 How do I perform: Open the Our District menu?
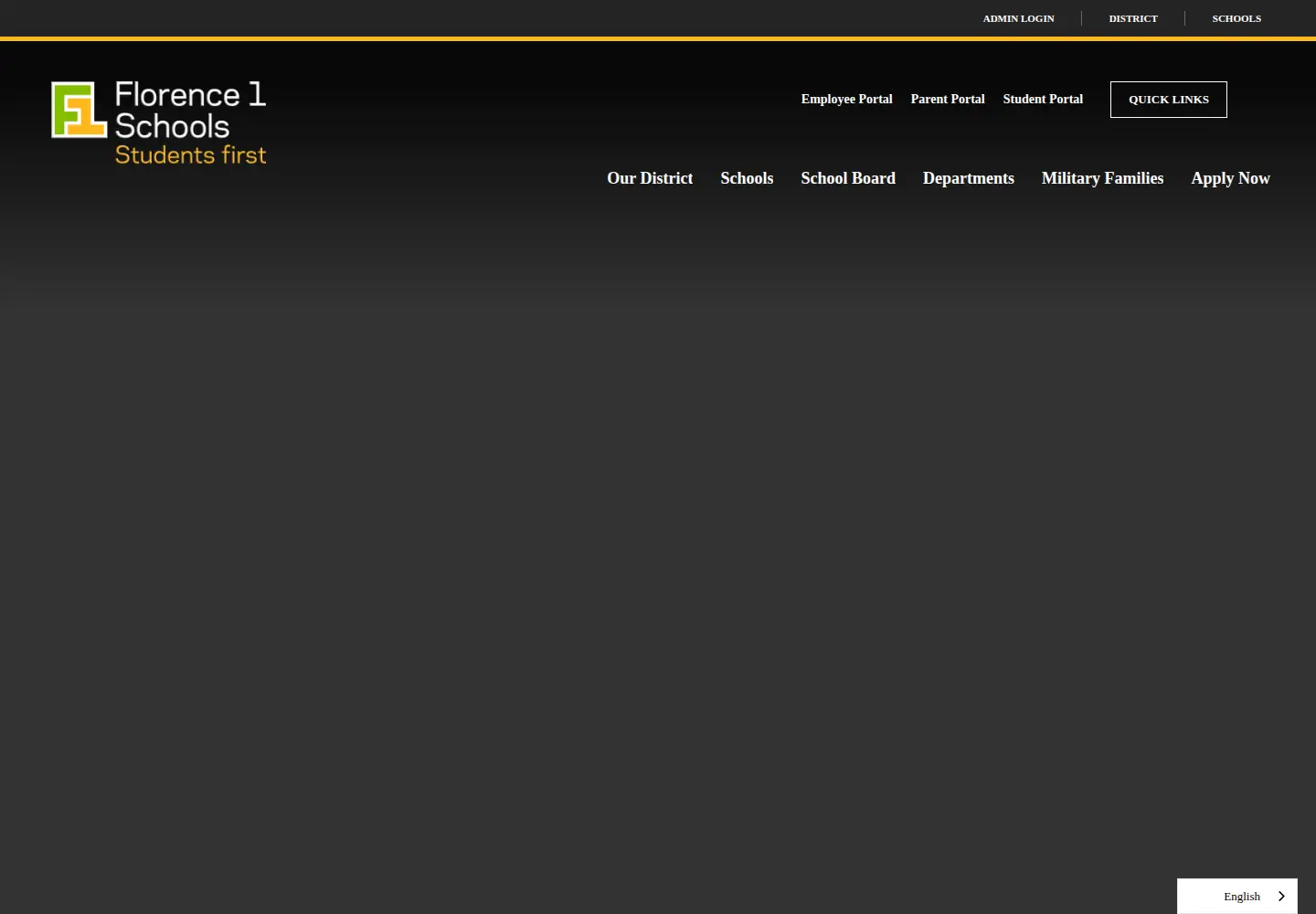click(x=650, y=178)
